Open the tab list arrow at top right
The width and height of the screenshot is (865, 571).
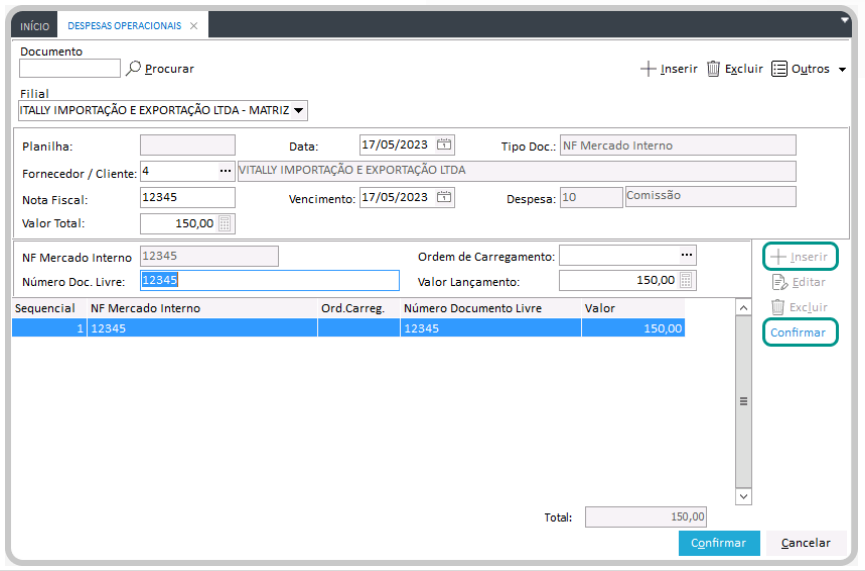point(844,18)
